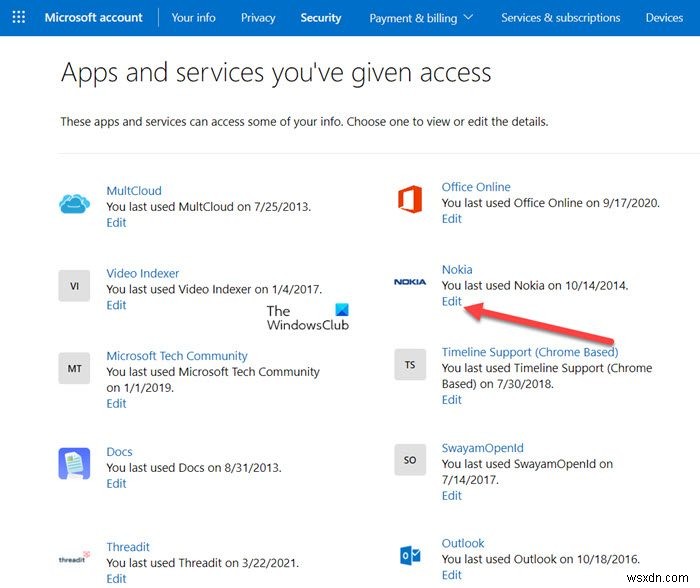Click the Docs document icon

74,463
